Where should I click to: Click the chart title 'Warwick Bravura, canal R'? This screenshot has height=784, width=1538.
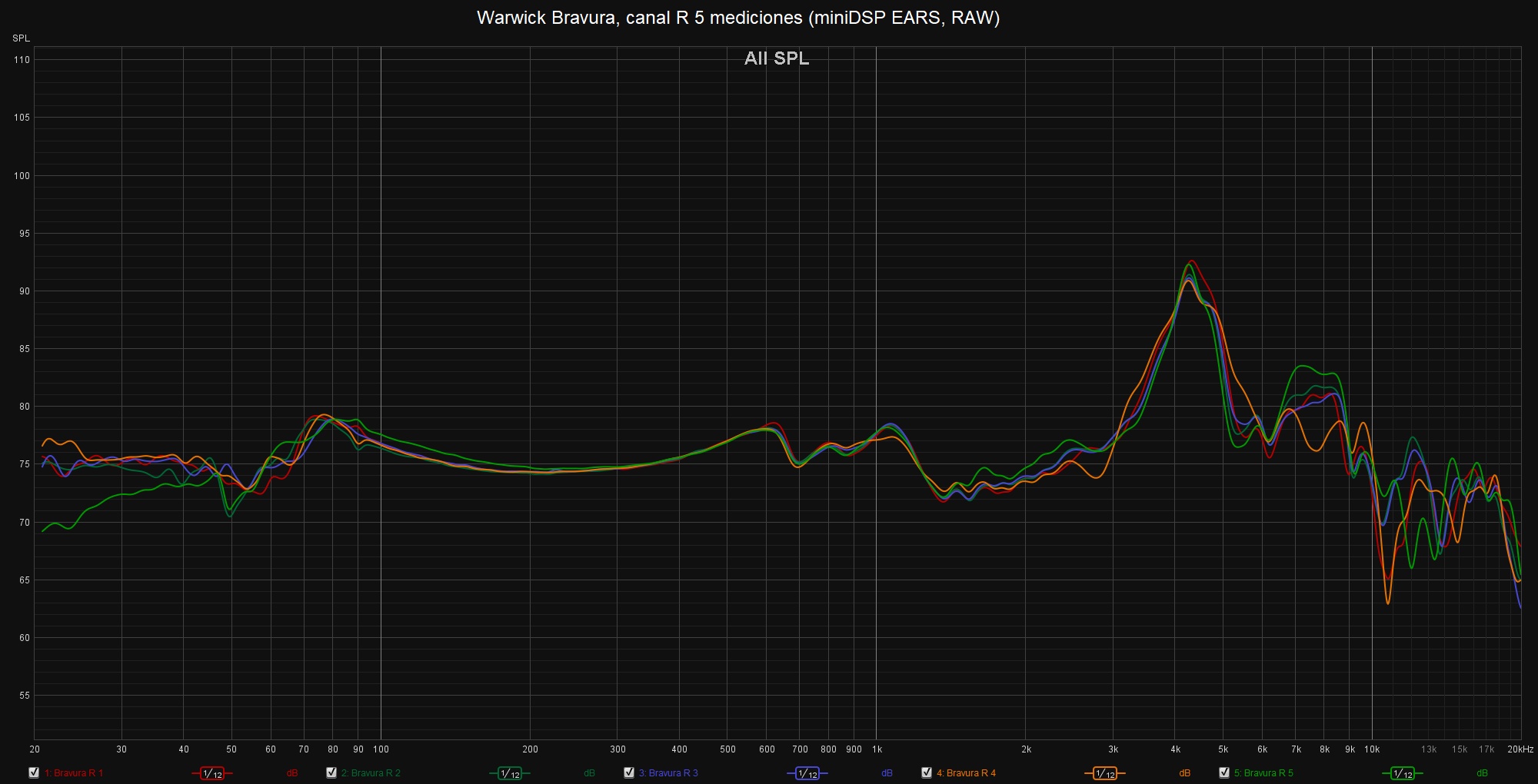tap(738, 18)
